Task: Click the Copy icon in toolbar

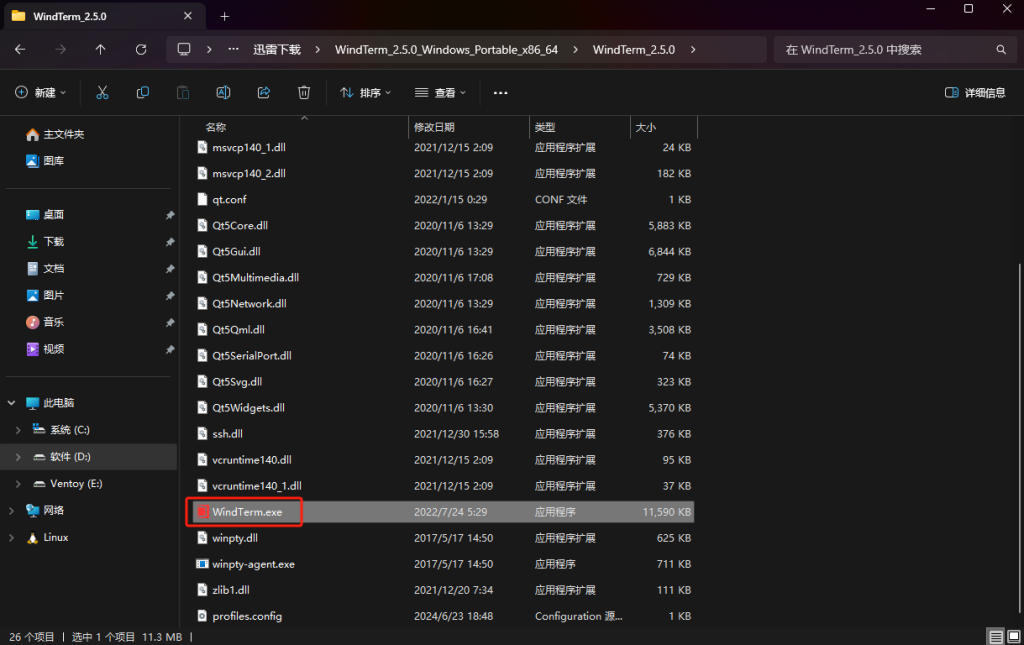Action: [x=142, y=92]
